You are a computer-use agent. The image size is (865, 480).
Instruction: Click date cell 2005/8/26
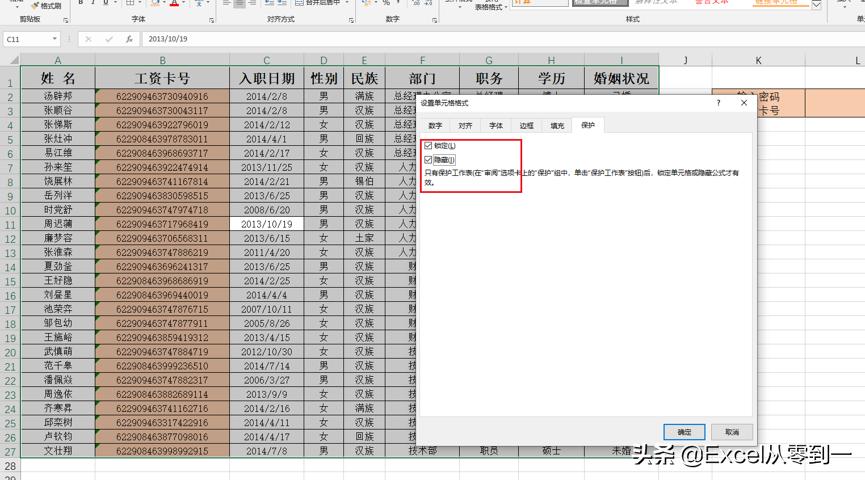(x=266, y=323)
